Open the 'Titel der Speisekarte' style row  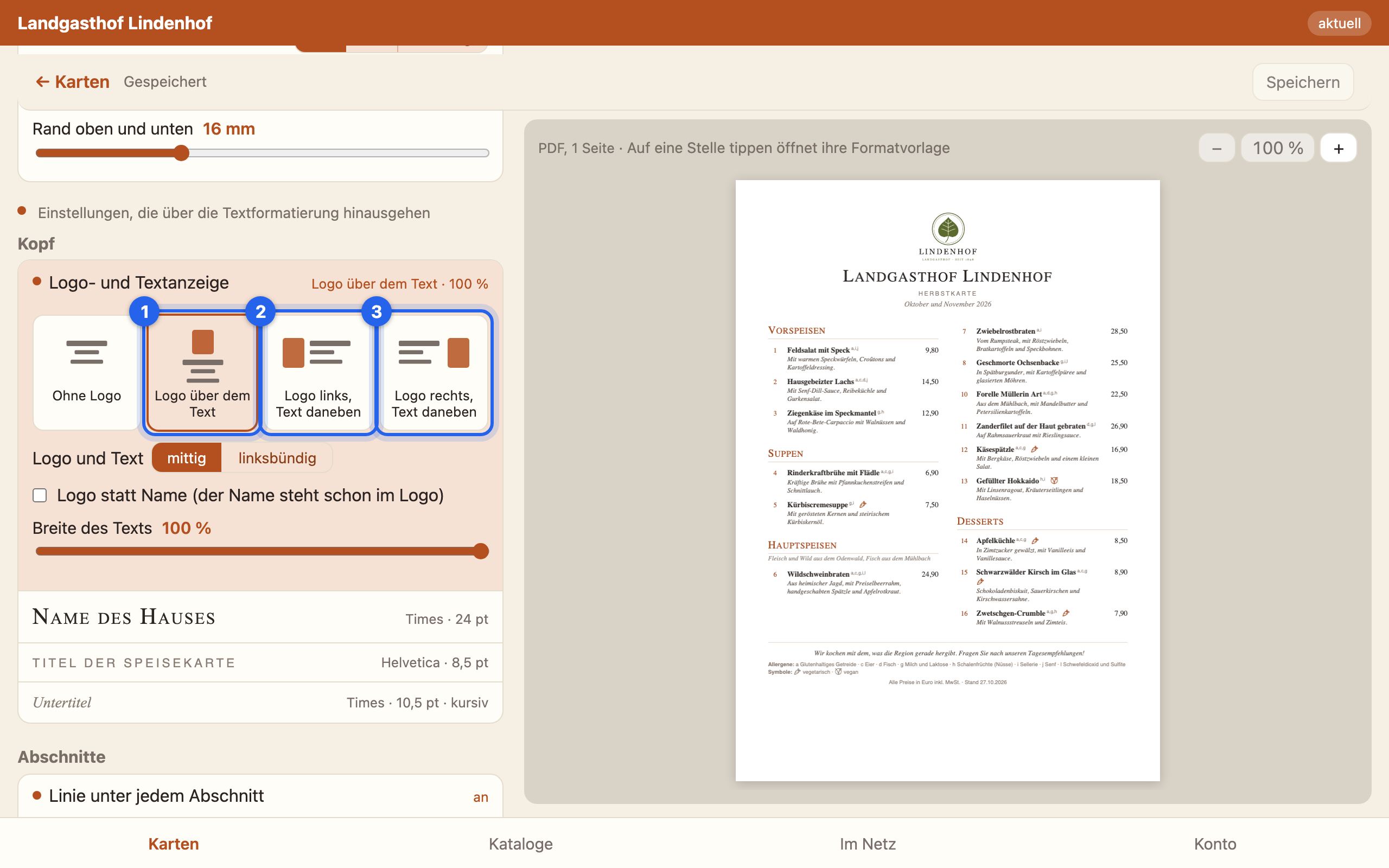(x=260, y=663)
